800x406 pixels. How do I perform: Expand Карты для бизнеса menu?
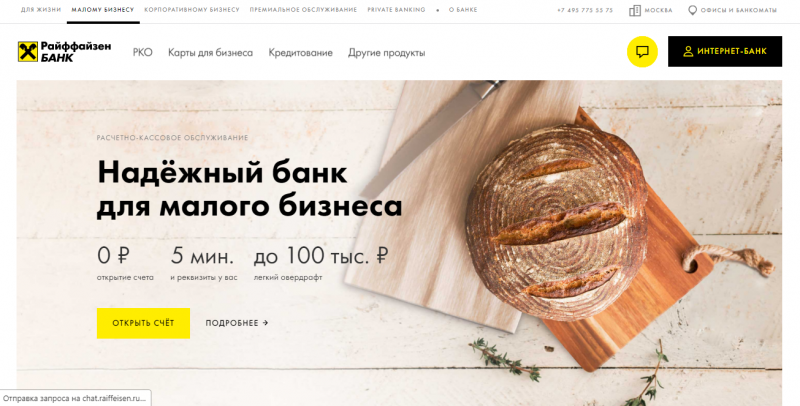tap(210, 53)
